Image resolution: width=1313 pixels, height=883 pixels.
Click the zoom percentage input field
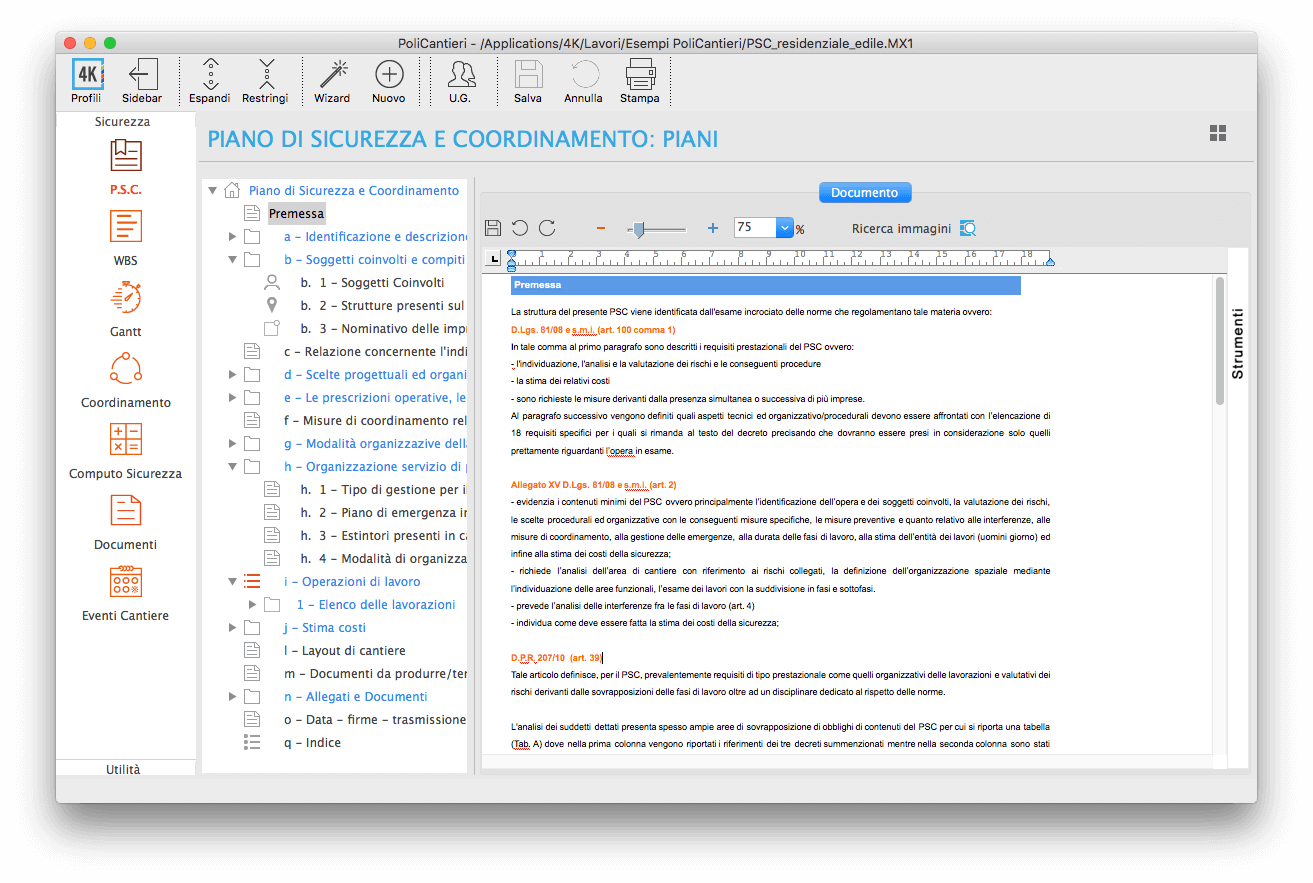[755, 228]
